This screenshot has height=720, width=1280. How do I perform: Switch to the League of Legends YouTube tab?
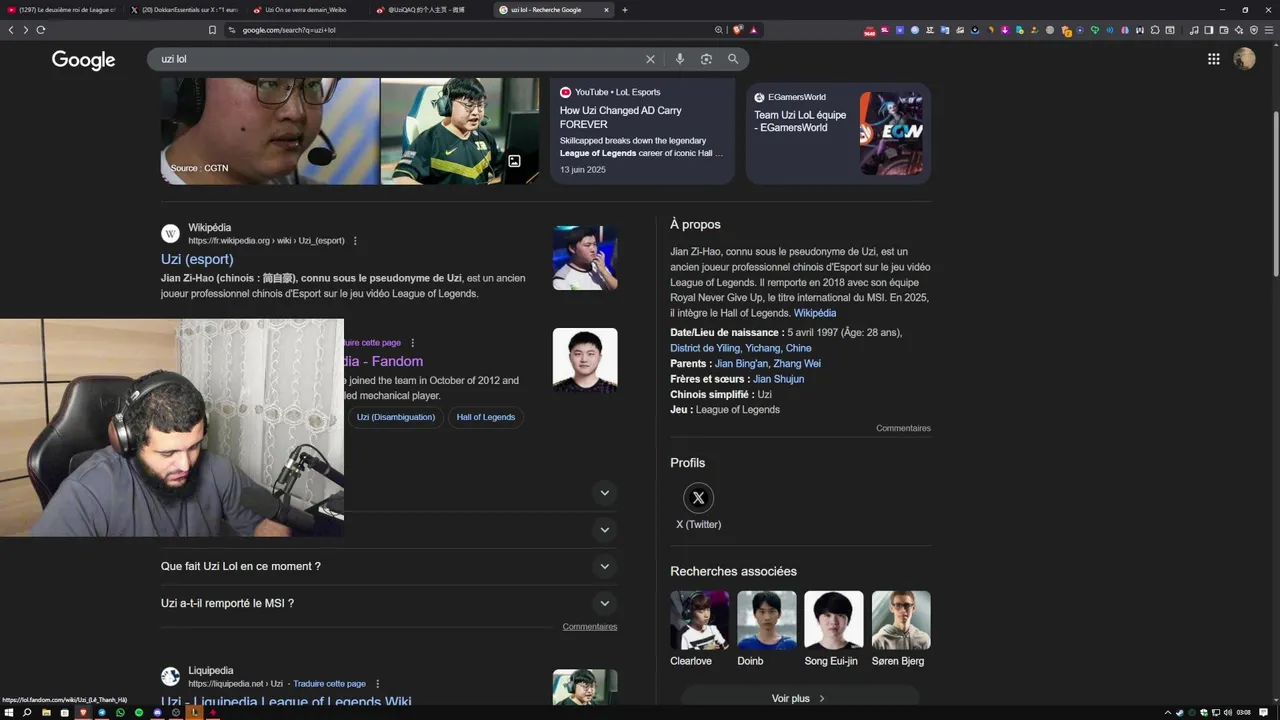tap(62, 10)
